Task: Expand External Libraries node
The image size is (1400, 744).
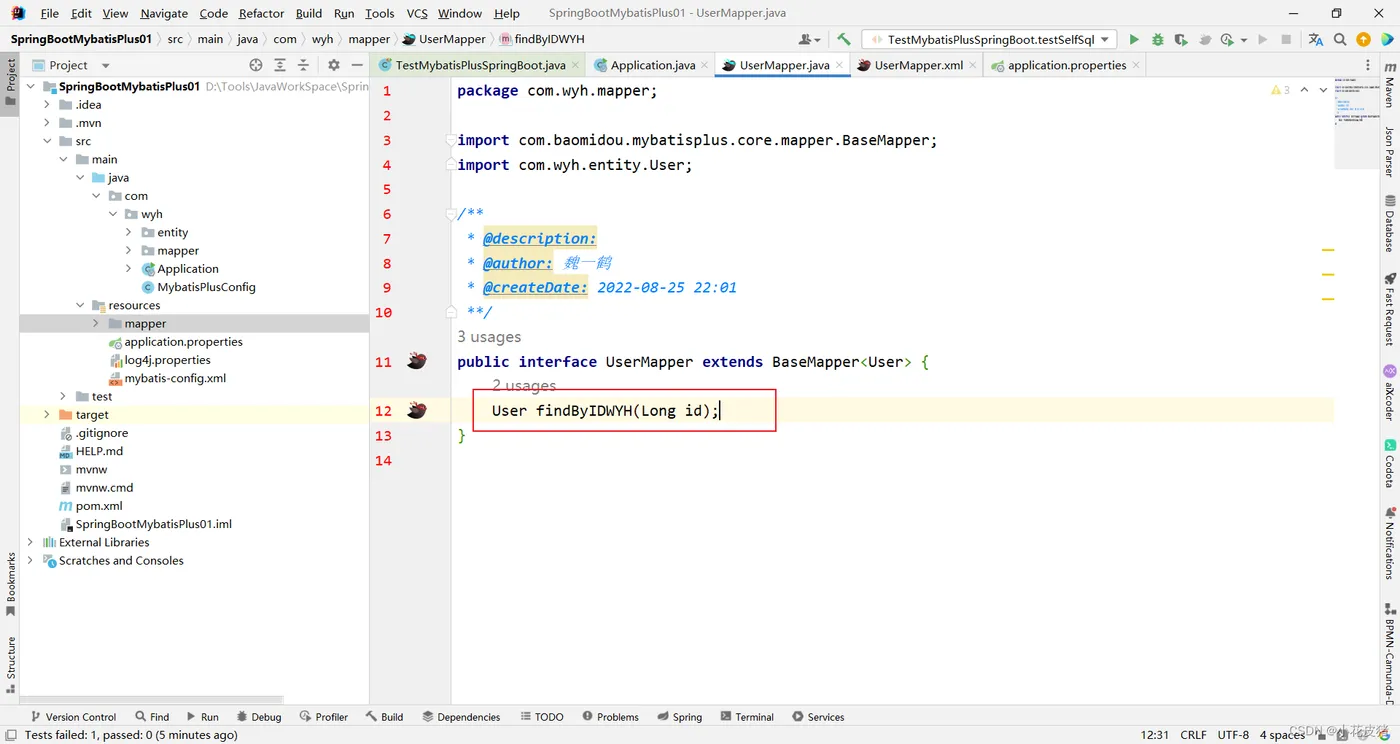Action: [30, 542]
